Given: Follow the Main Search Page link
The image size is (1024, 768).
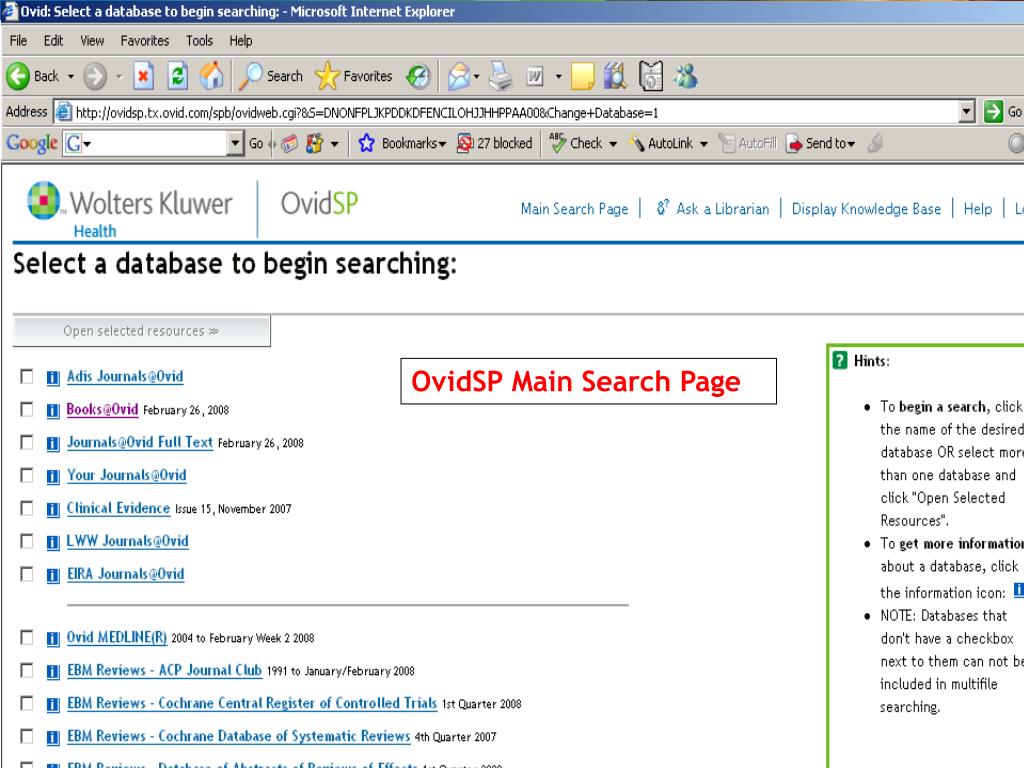Looking at the screenshot, I should pyautogui.click(x=574, y=209).
